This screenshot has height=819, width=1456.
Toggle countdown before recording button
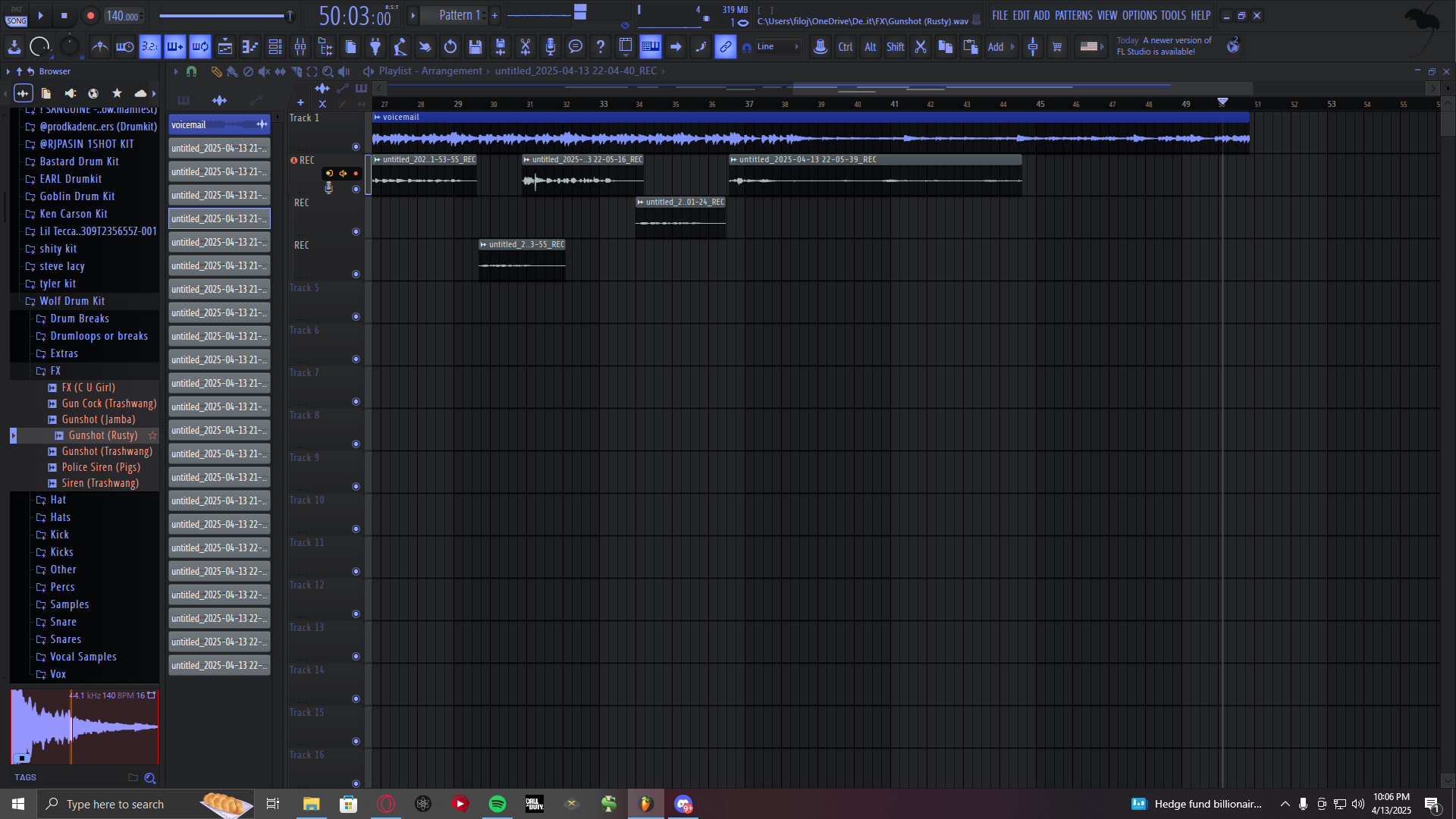click(149, 47)
